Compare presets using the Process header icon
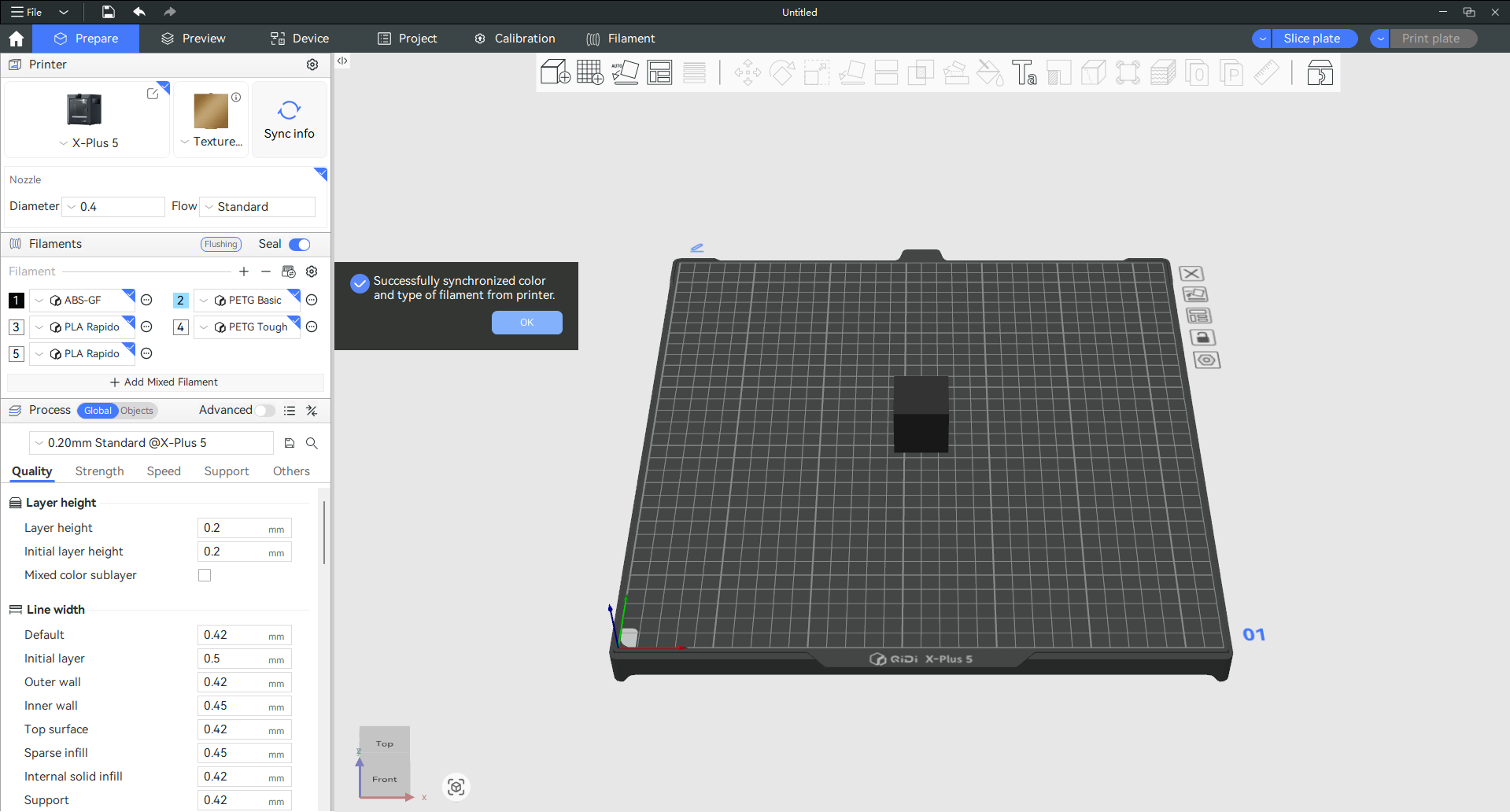This screenshot has width=1510, height=812. 312,411
